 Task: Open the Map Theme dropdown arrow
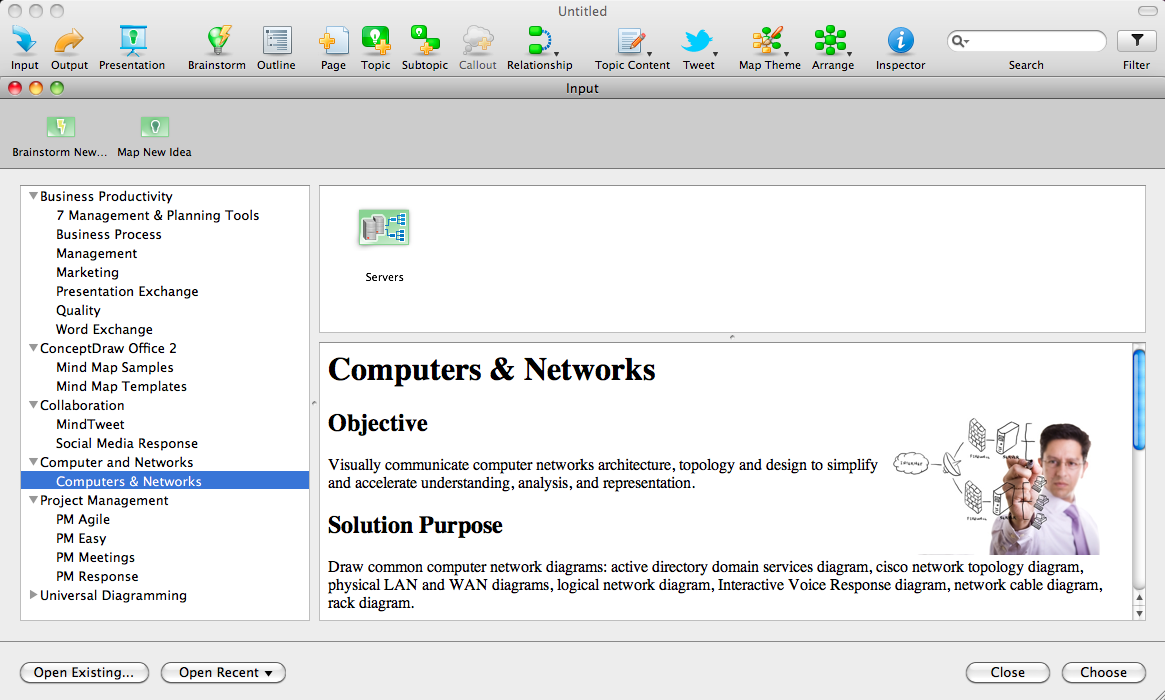[787, 54]
